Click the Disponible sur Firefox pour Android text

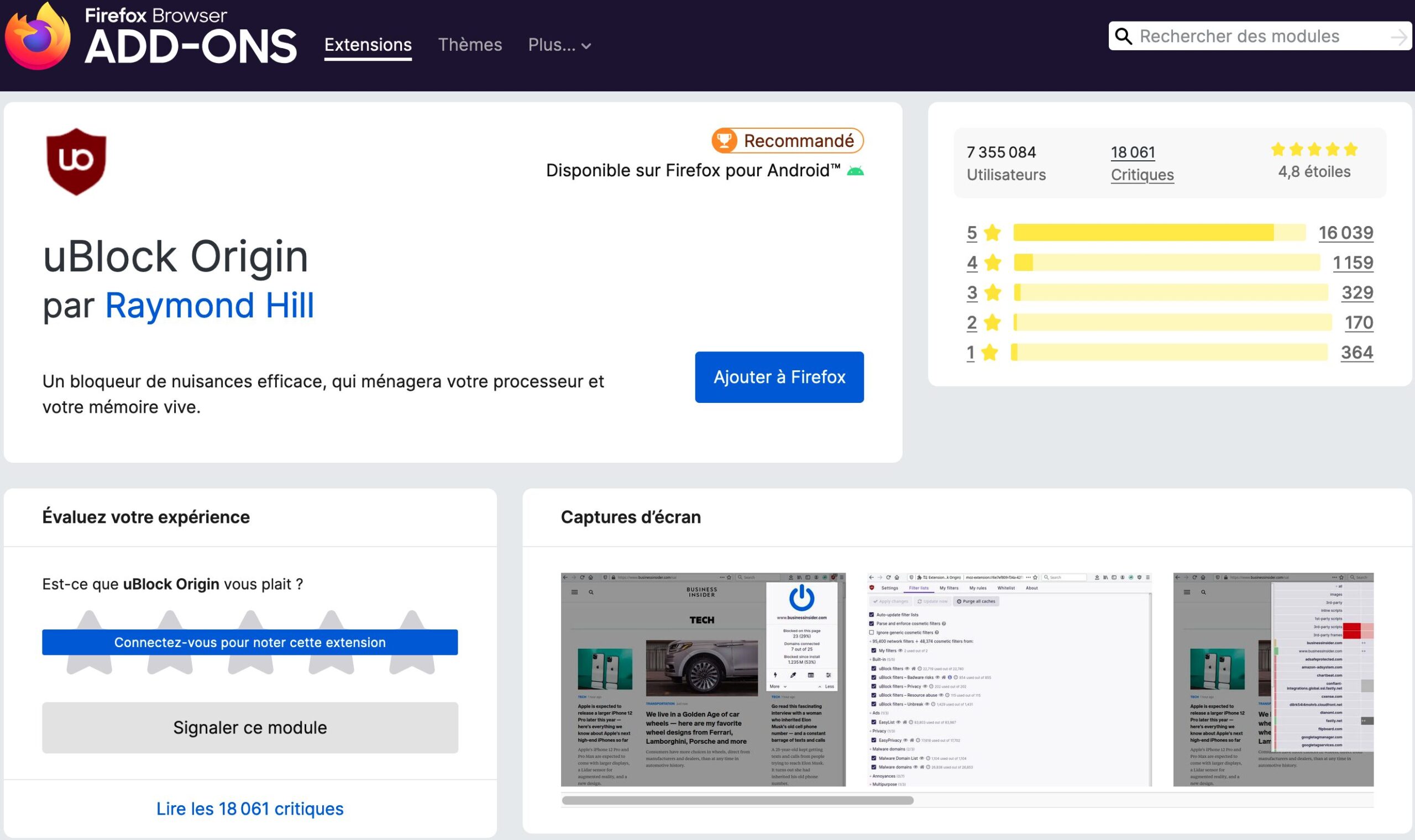pos(693,170)
